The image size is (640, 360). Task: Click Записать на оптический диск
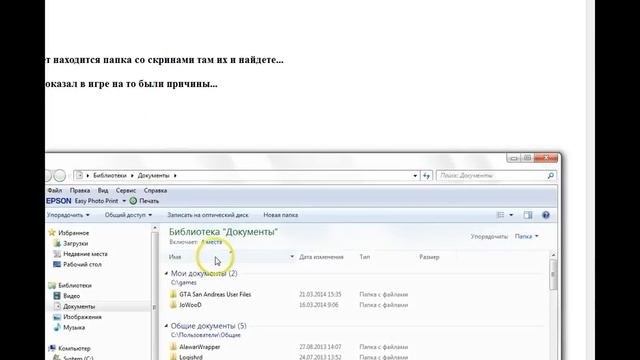click(x=208, y=215)
